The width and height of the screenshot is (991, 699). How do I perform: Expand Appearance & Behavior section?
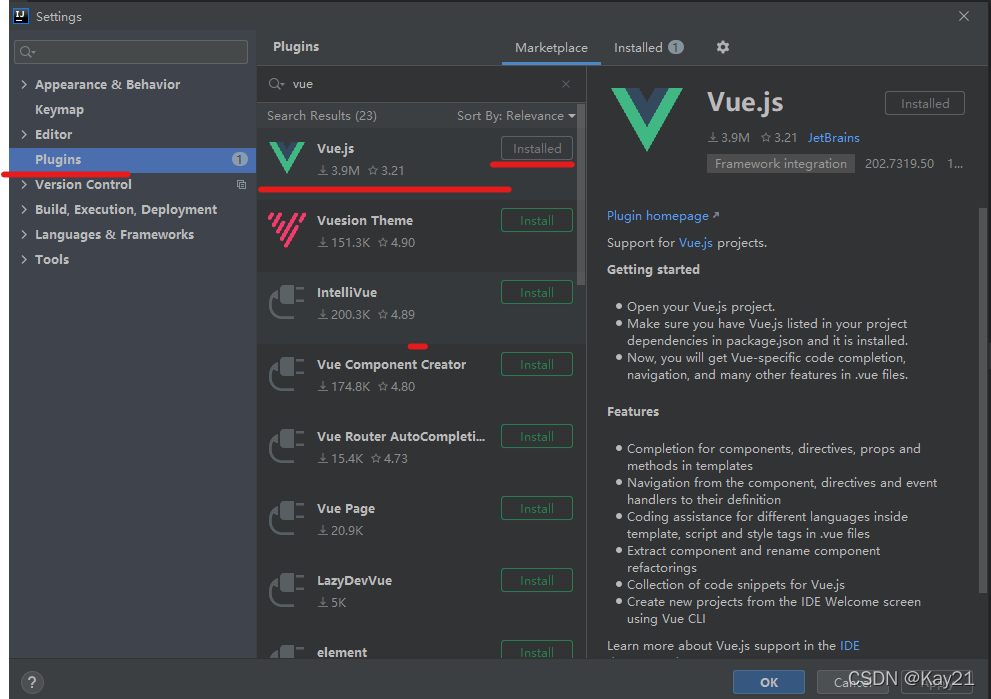click(24, 85)
